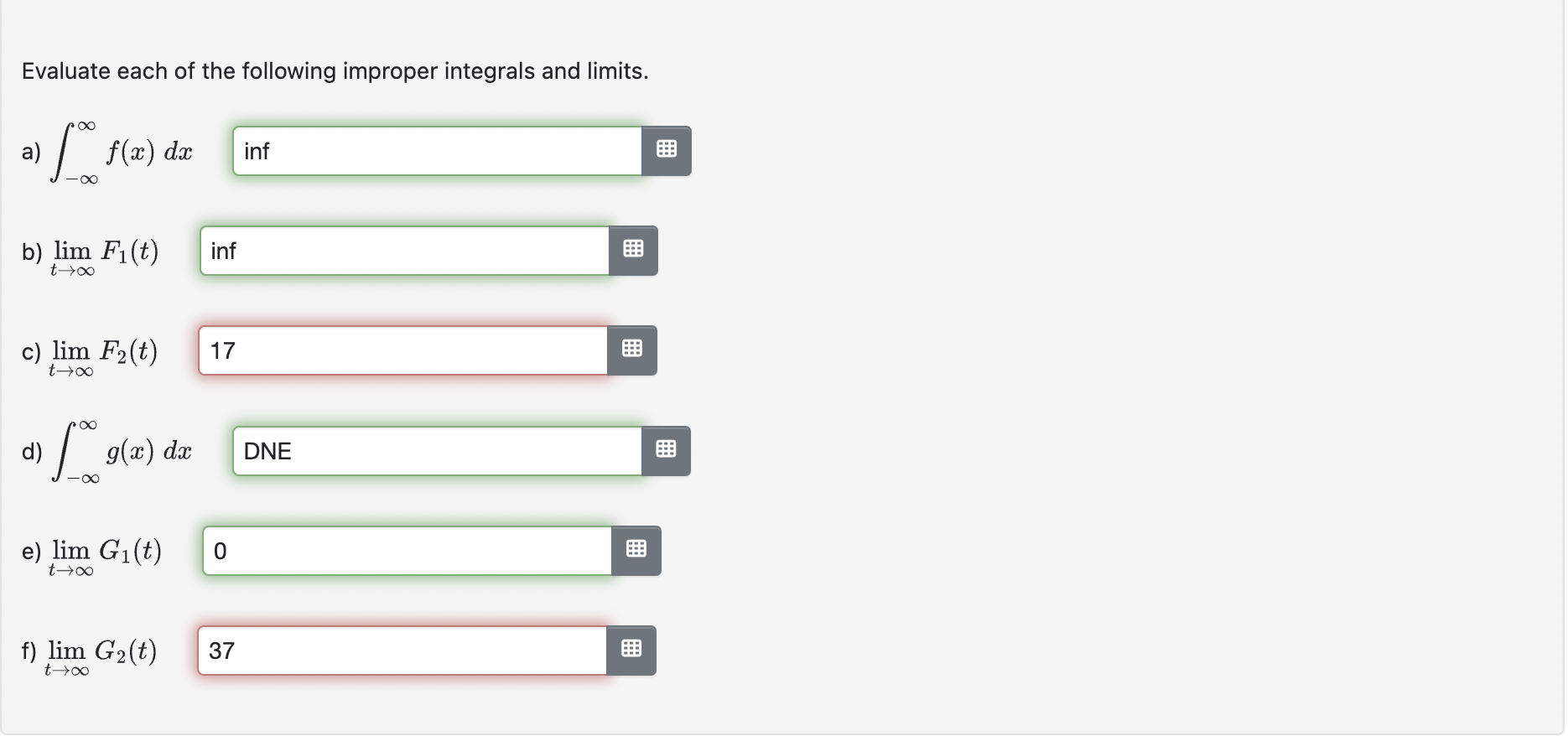Click the red-outlined field for limit of F2(t)

point(402,350)
